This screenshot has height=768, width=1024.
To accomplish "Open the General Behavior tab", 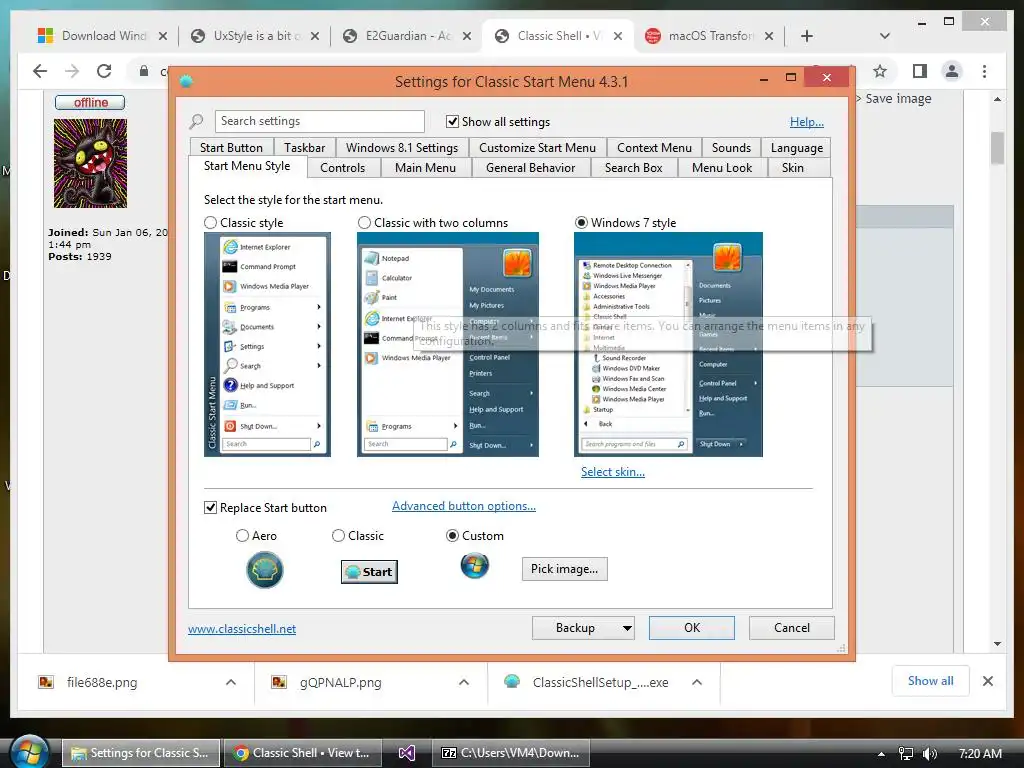I will pyautogui.click(x=530, y=168).
